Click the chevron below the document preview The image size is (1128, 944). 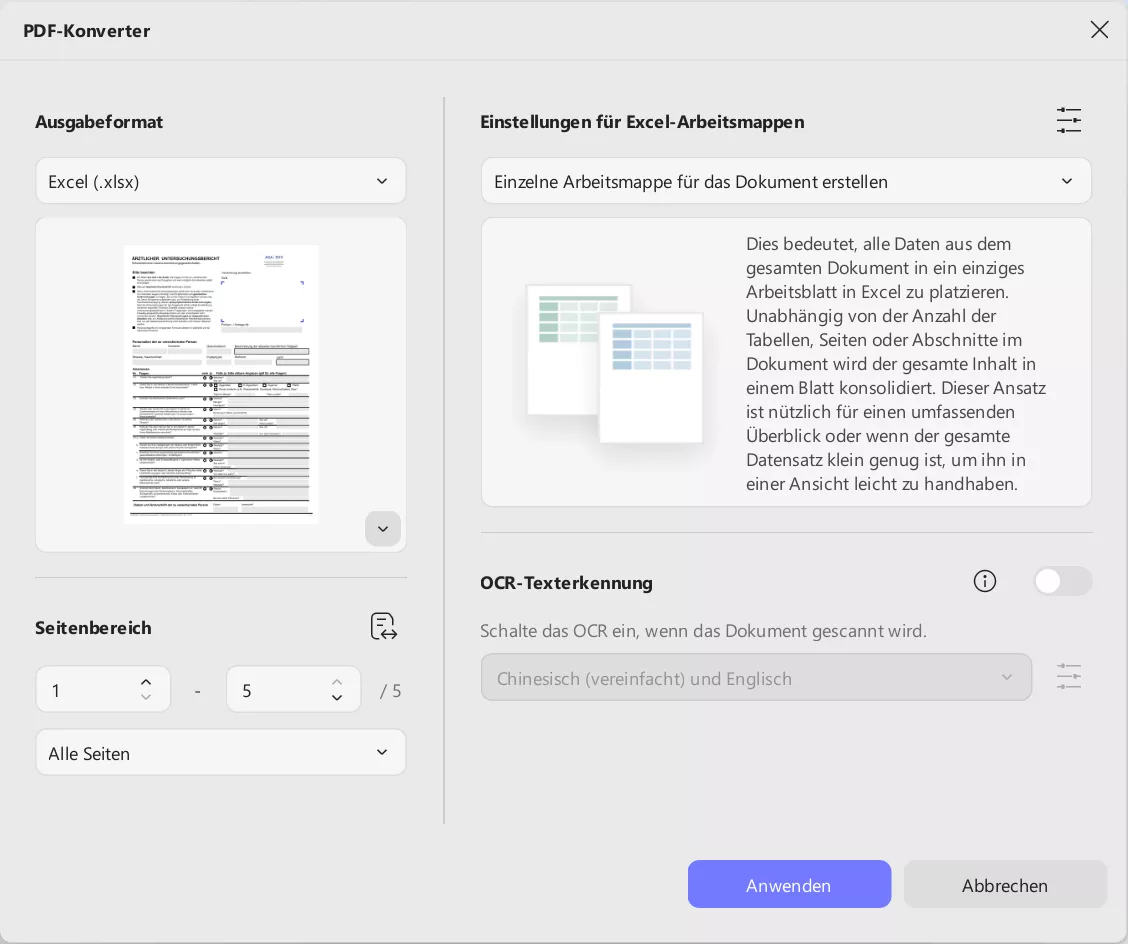point(383,529)
